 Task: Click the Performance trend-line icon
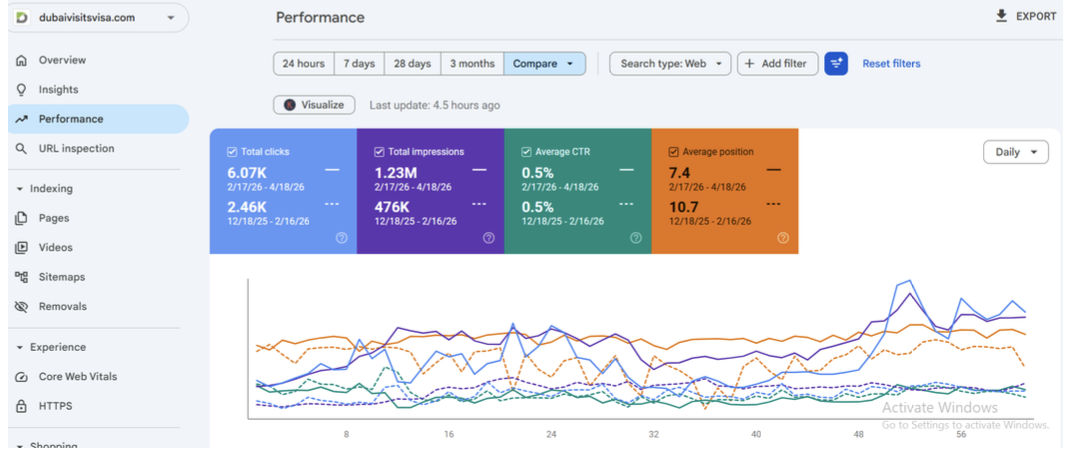tap(22, 119)
